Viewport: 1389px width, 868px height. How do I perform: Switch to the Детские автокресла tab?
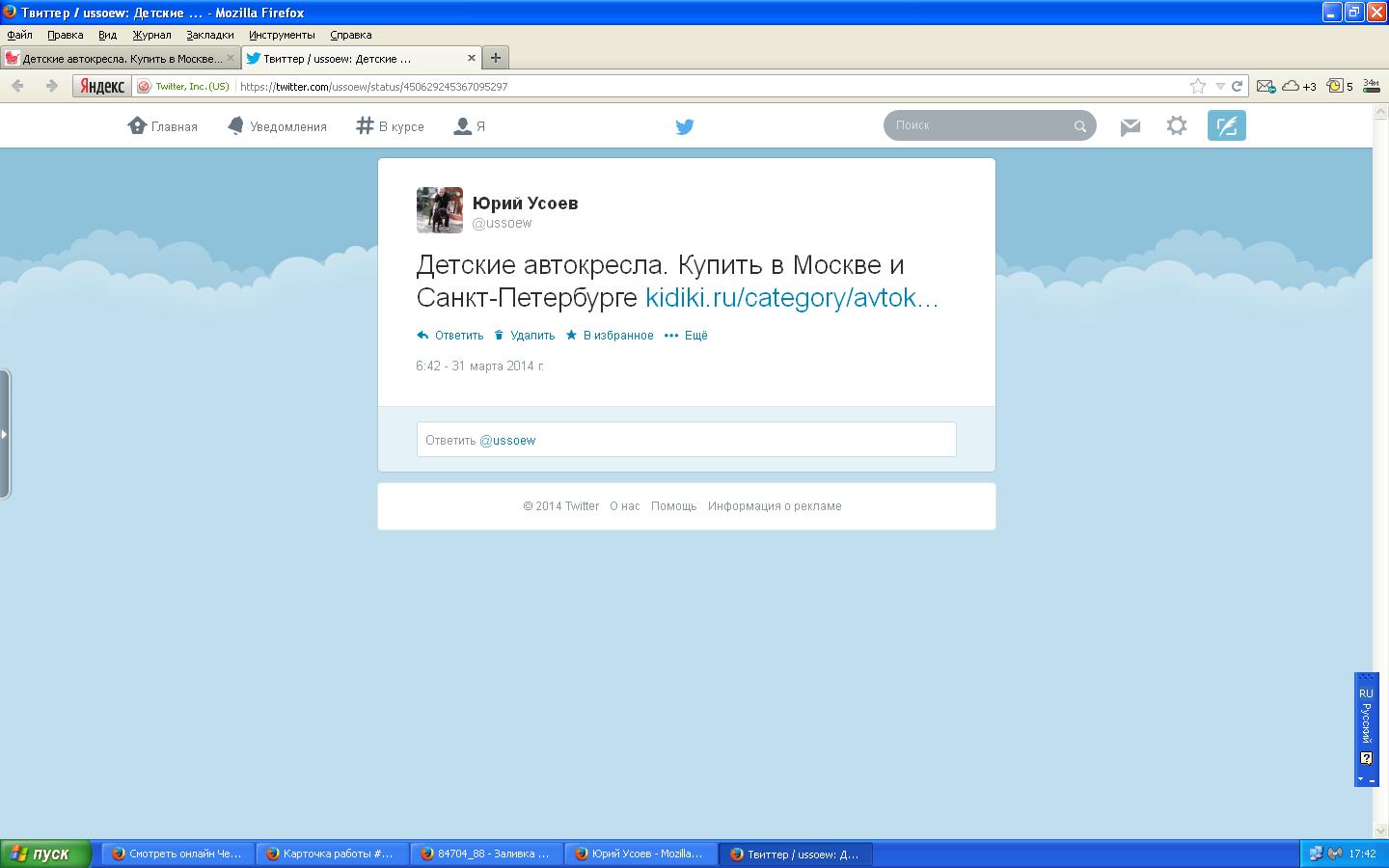[121, 58]
